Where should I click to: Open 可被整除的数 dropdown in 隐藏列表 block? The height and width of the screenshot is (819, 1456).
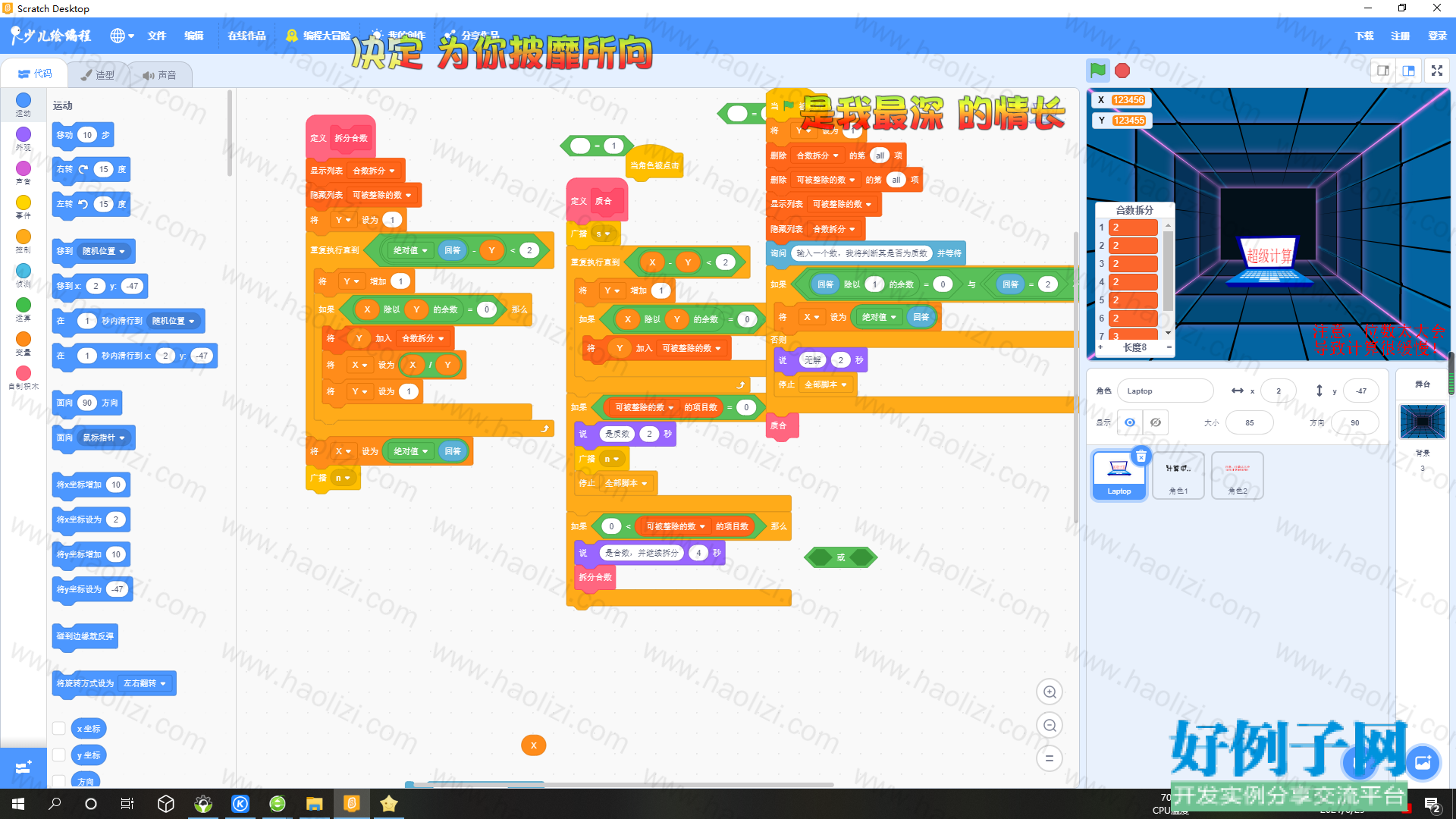coord(381,195)
